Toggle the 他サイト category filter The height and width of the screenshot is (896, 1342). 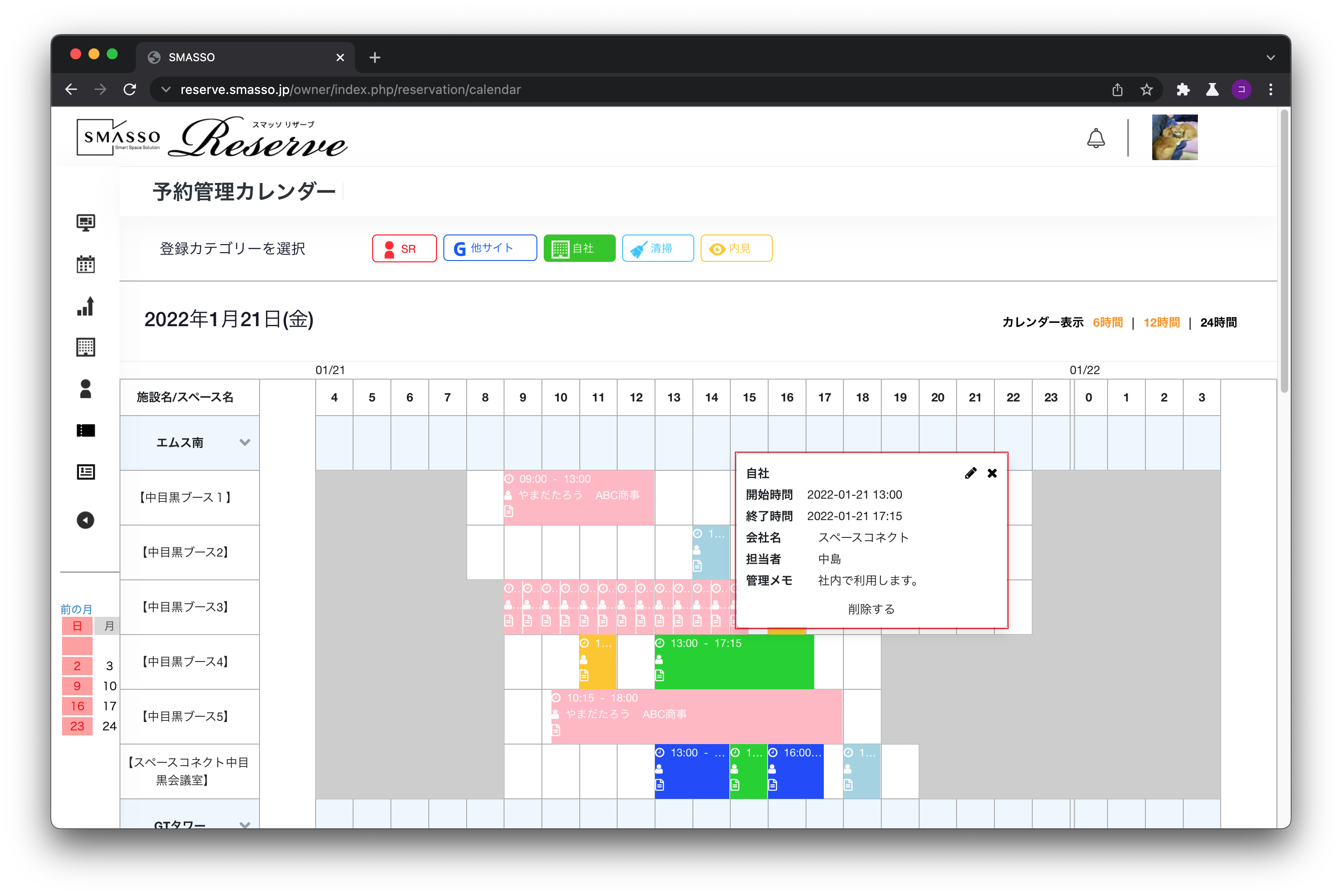pyautogui.click(x=489, y=249)
